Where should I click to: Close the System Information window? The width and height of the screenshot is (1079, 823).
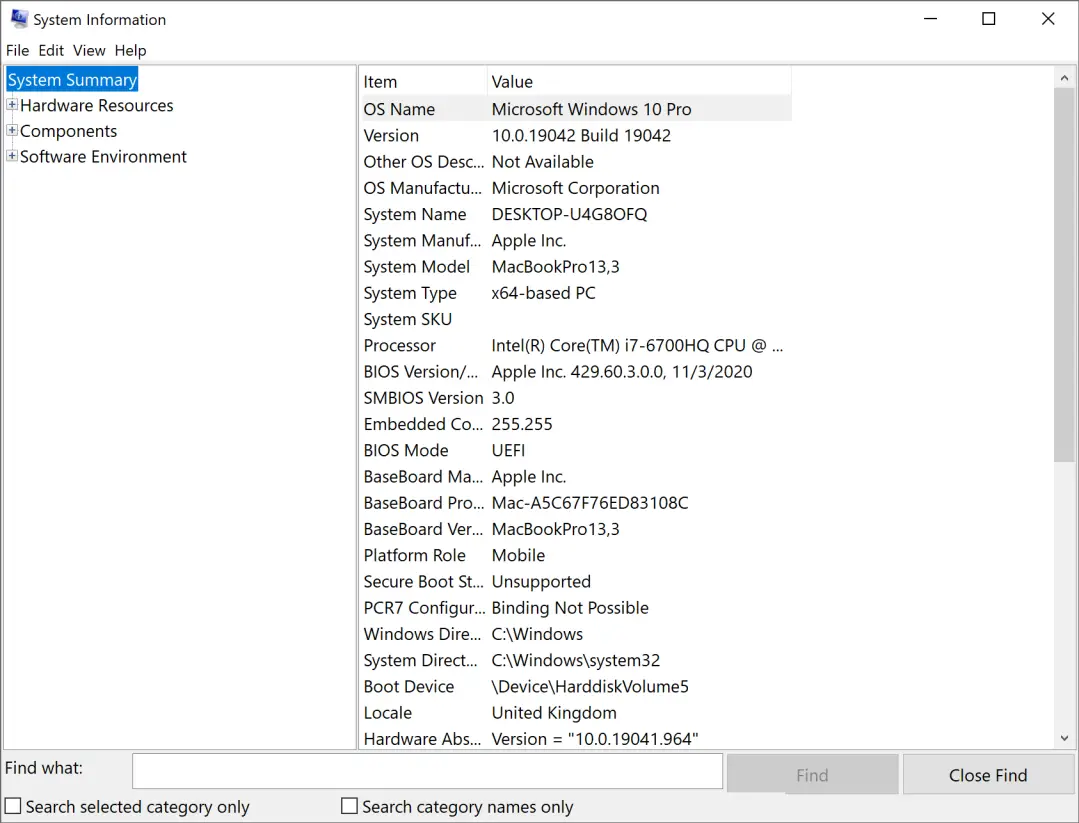[x=1047, y=19]
